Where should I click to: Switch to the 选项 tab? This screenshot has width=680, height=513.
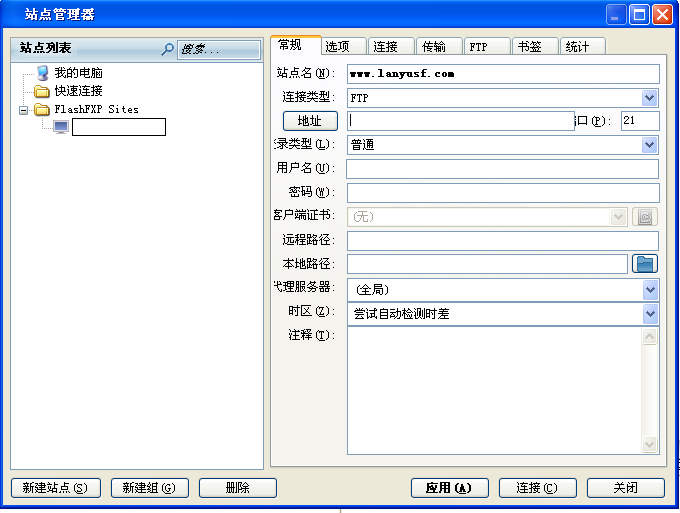pos(344,46)
